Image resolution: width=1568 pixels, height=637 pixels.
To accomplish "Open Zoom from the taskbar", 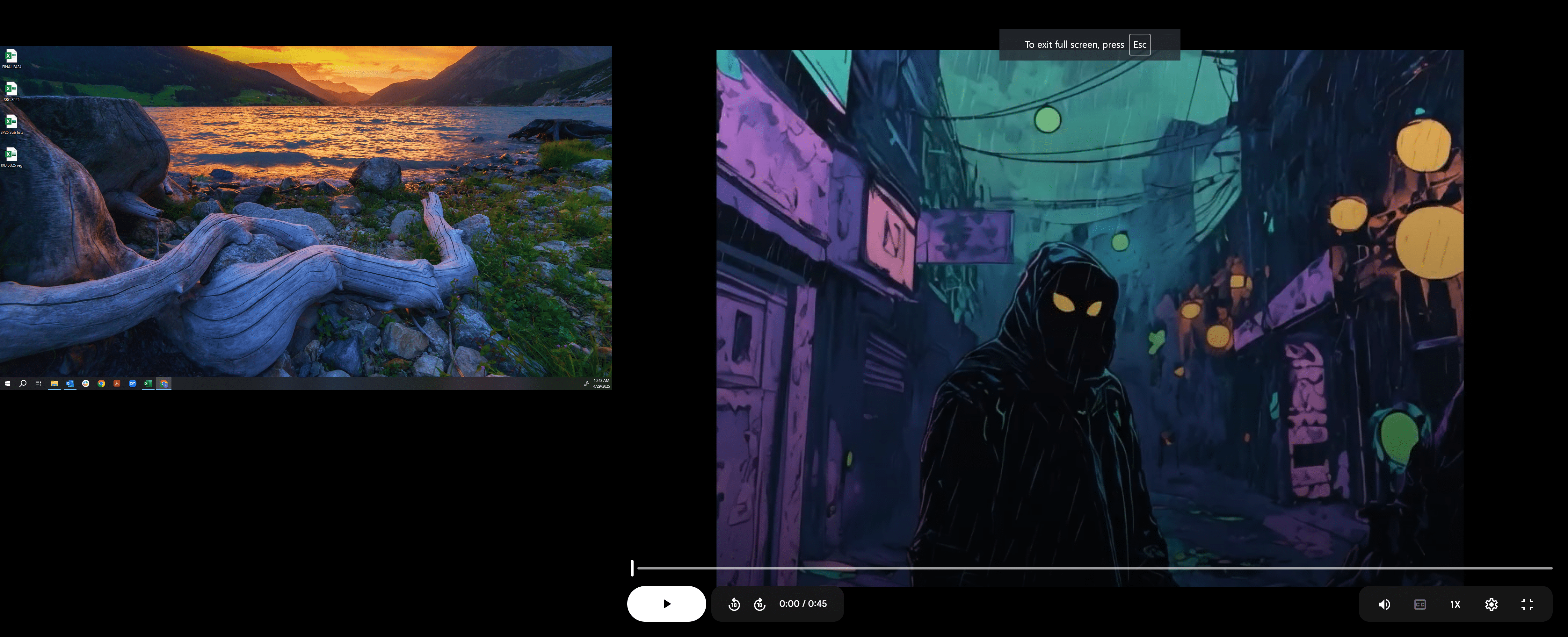I will point(132,383).
